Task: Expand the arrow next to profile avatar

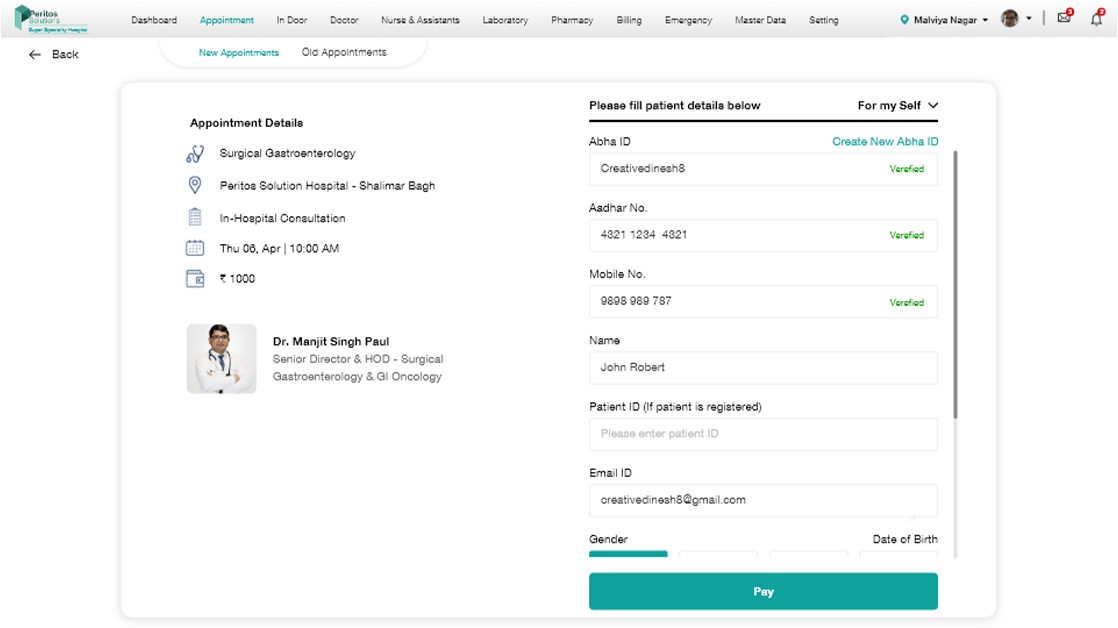Action: (1029, 19)
